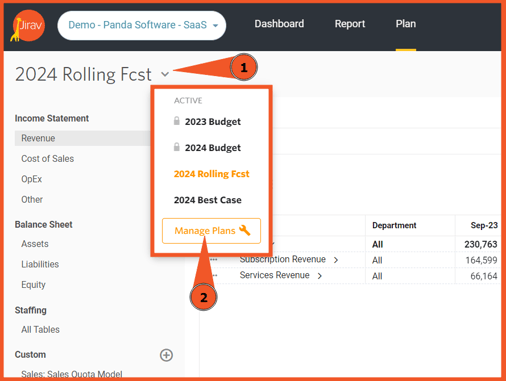506x381 pixels.
Task: Switch to the Plan tab
Action: tap(406, 24)
